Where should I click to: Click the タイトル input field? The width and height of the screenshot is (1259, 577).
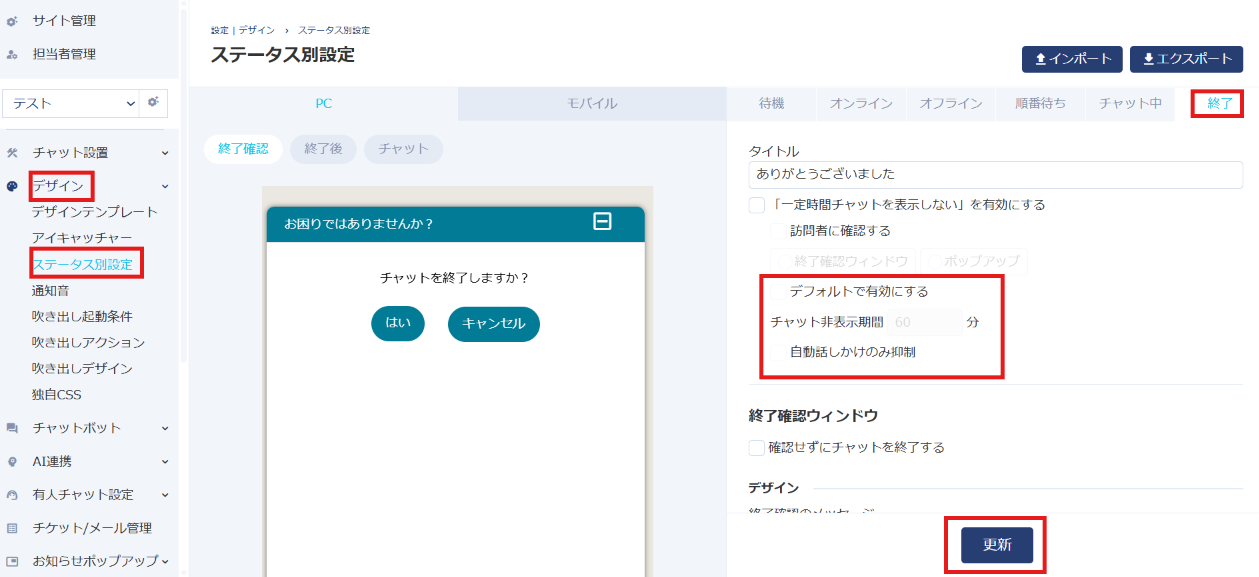[996, 175]
